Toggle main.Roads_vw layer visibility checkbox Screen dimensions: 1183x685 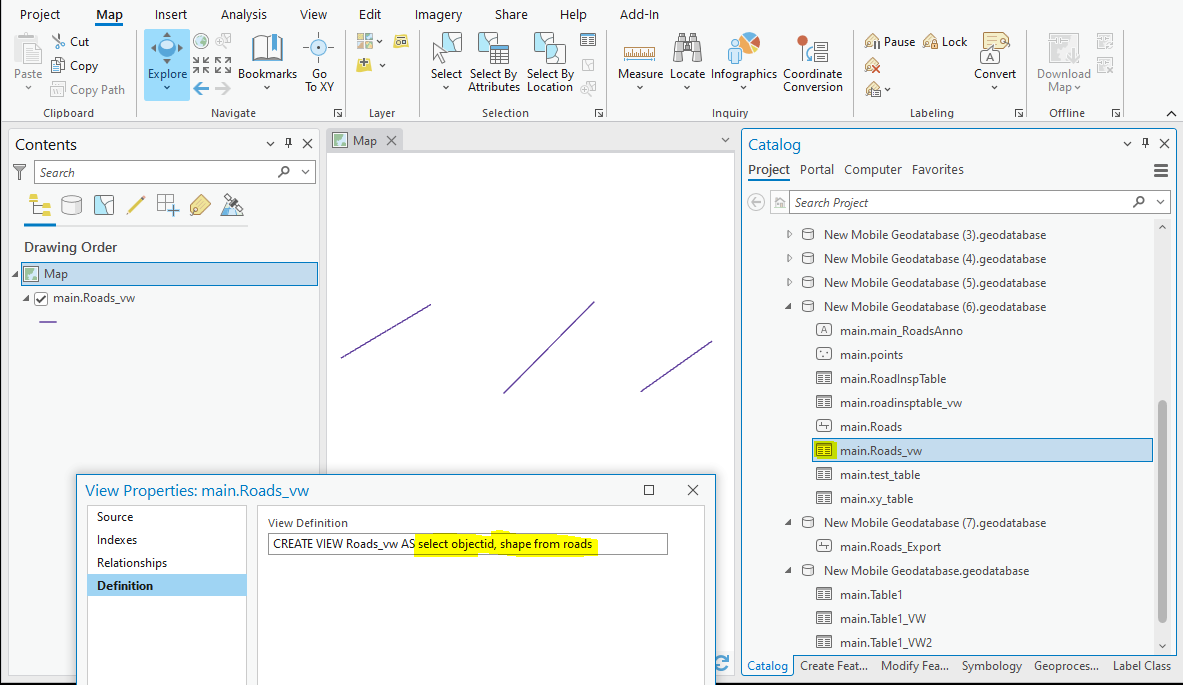[41, 299]
